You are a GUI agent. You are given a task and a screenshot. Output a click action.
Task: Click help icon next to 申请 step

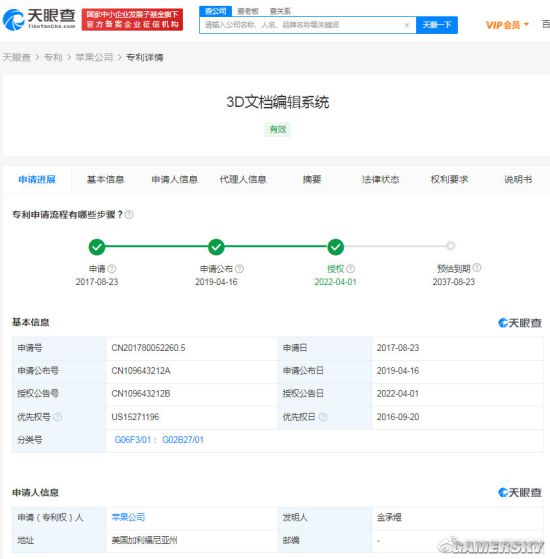click(112, 268)
